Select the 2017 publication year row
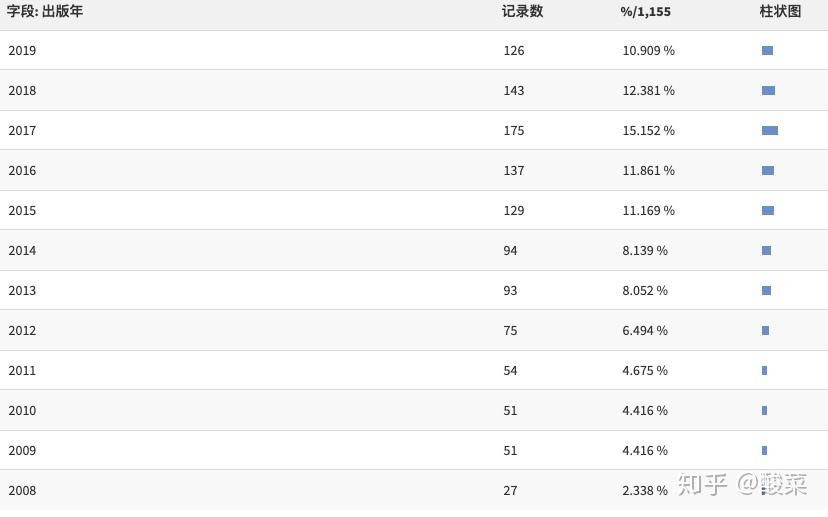Screen dimensions: 828x517 pos(414,130)
